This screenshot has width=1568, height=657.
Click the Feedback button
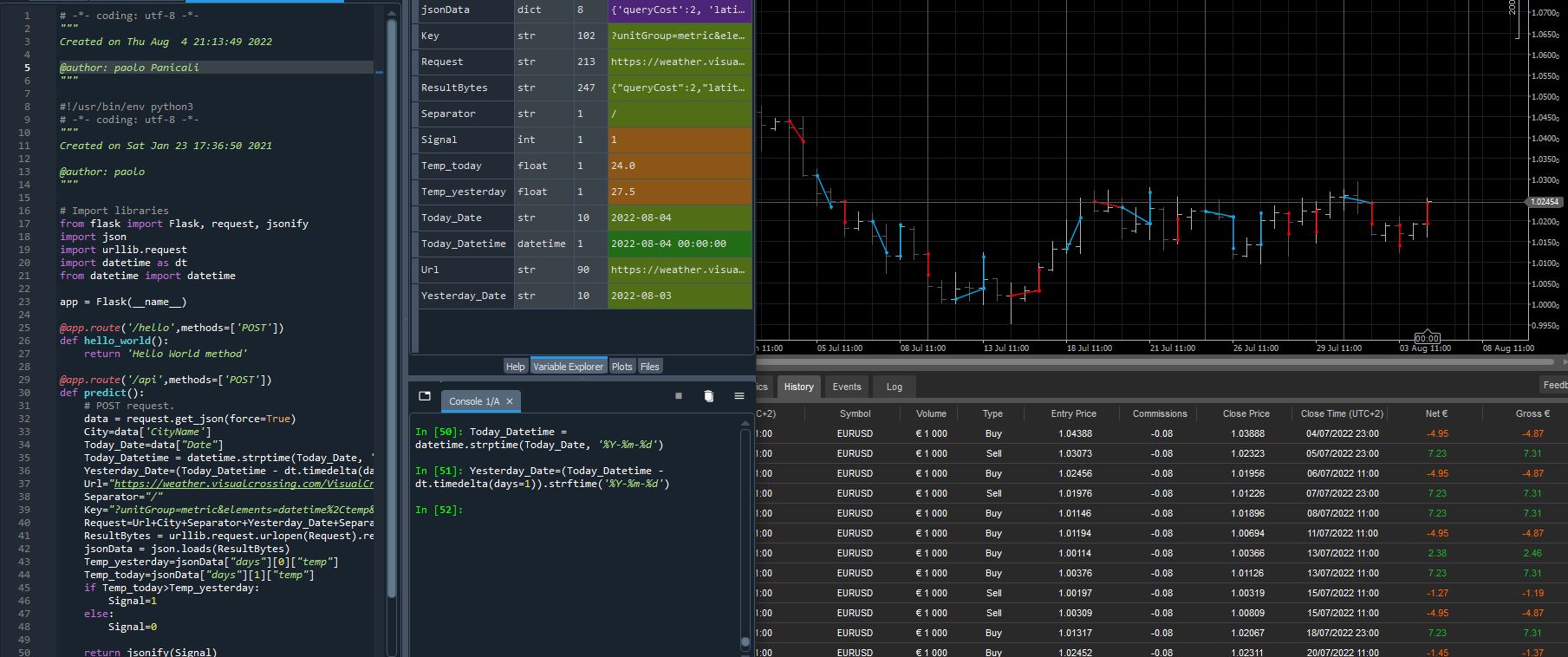1554,386
